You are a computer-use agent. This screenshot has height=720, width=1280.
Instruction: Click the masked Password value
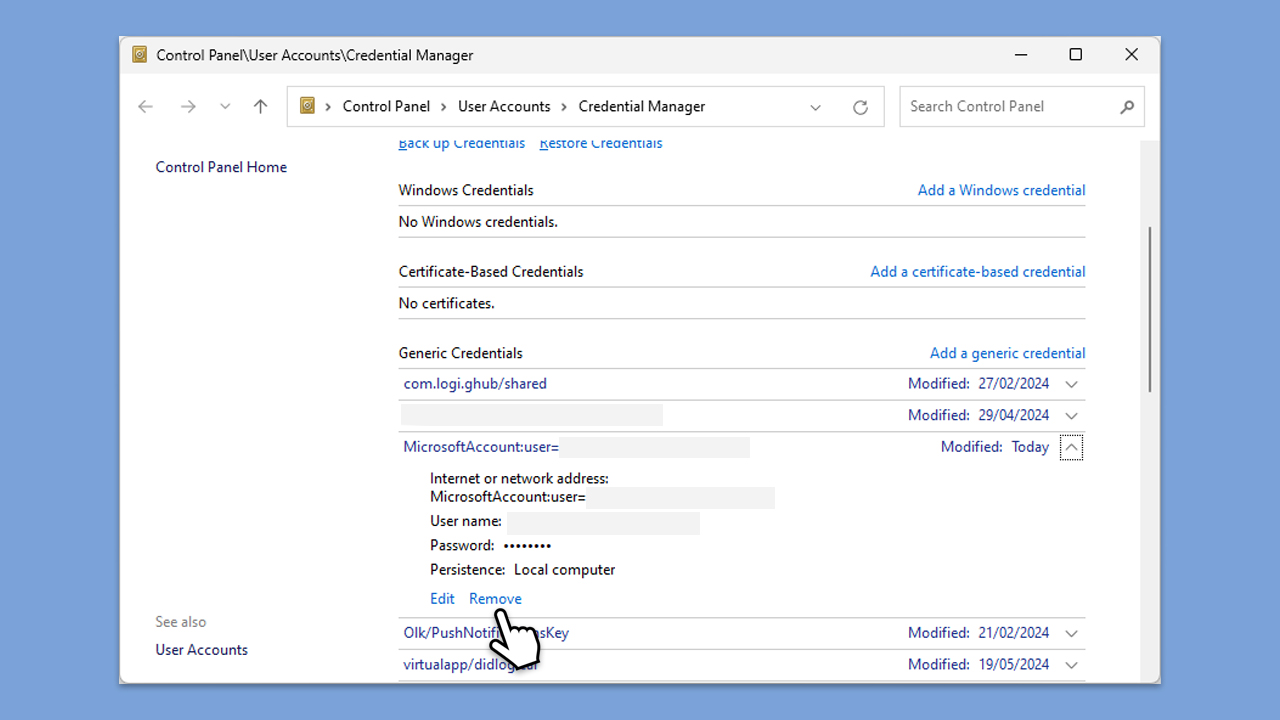[527, 546]
